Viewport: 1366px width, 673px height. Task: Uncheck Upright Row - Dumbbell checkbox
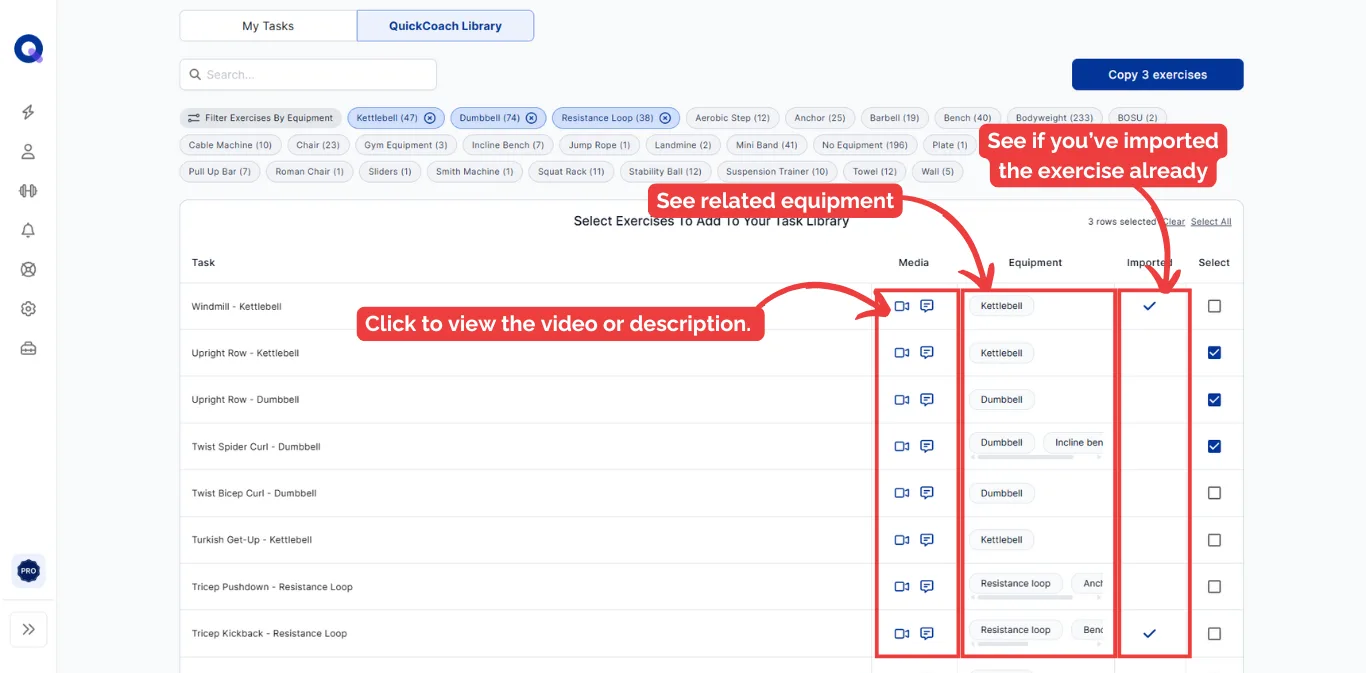click(1214, 399)
